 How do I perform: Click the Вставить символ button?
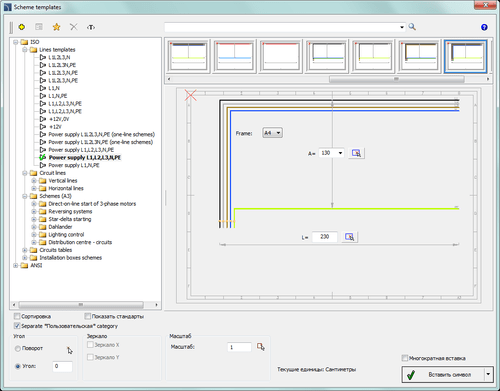click(443, 374)
